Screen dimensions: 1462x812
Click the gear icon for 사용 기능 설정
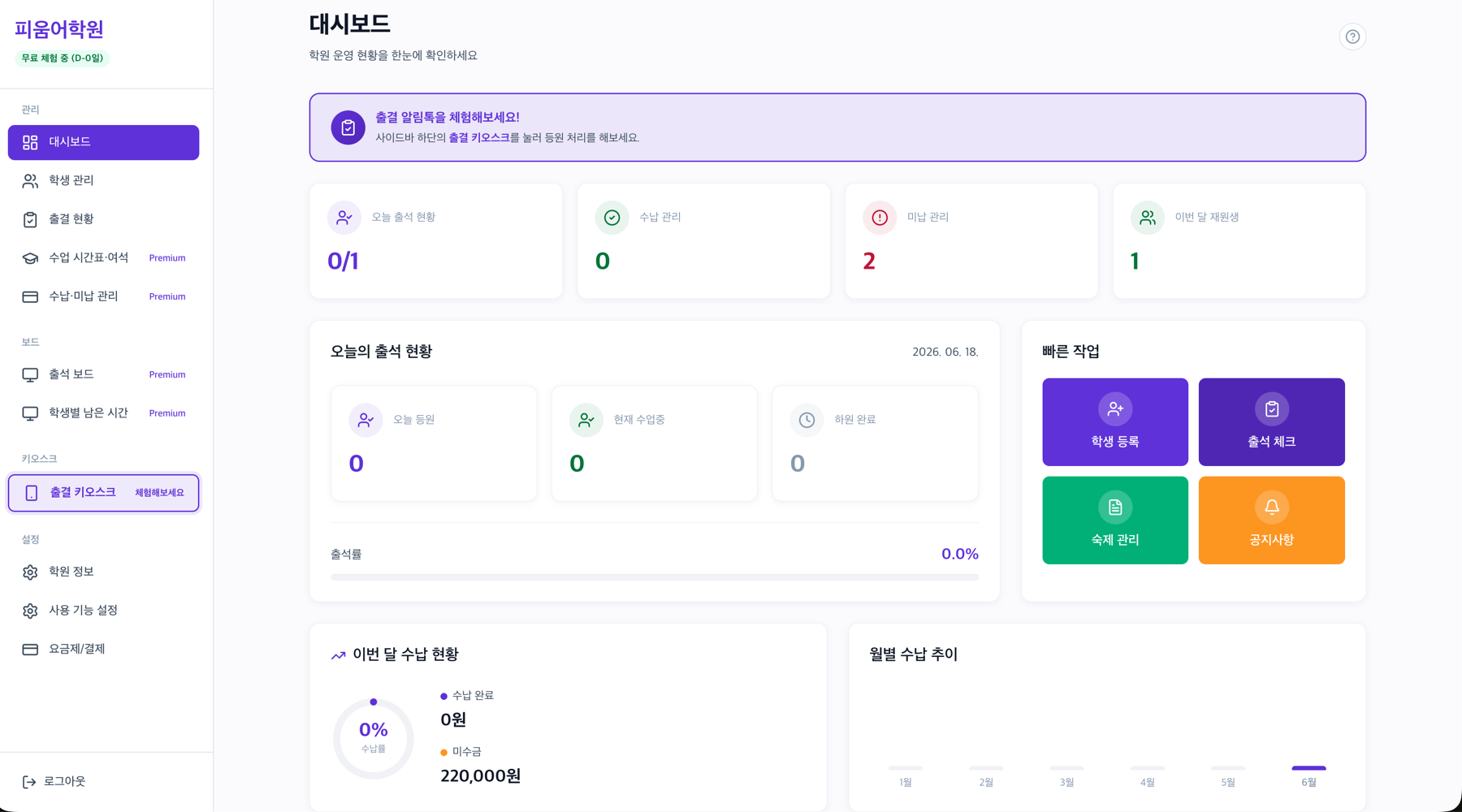pyautogui.click(x=30, y=611)
